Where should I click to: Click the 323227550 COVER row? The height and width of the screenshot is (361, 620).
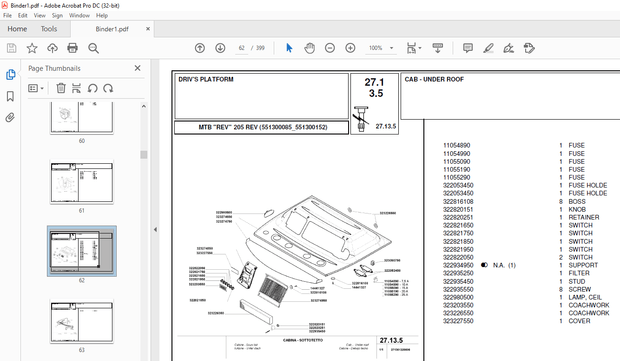(x=516, y=321)
